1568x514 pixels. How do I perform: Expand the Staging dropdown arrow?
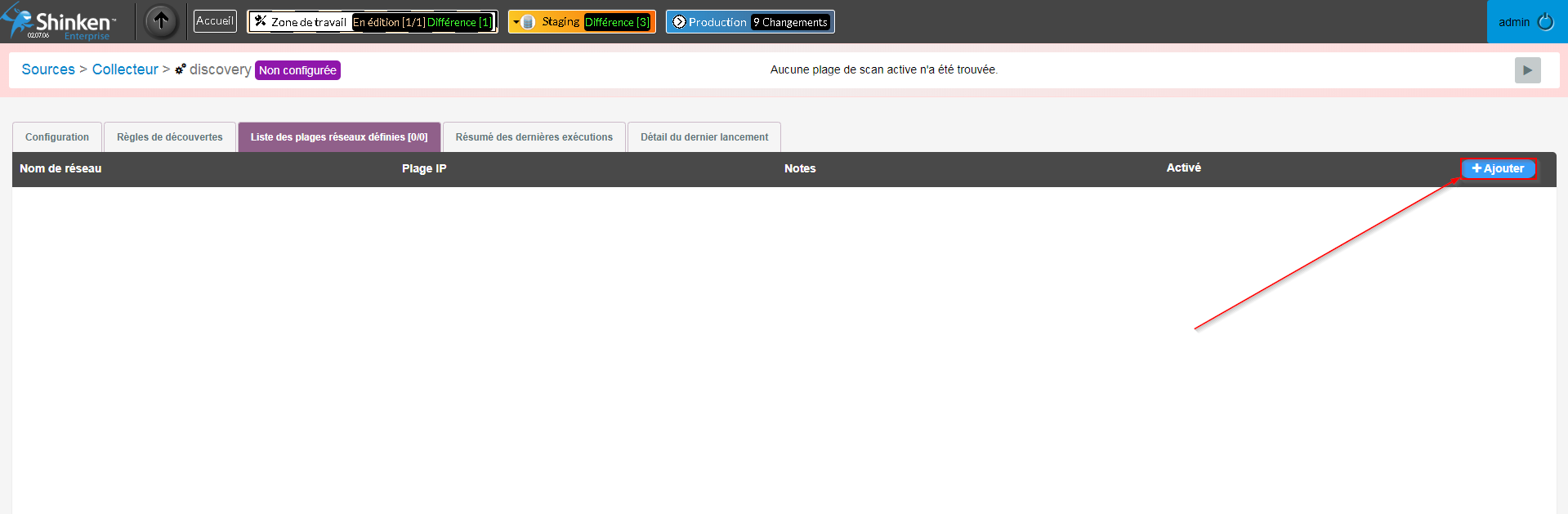[516, 22]
